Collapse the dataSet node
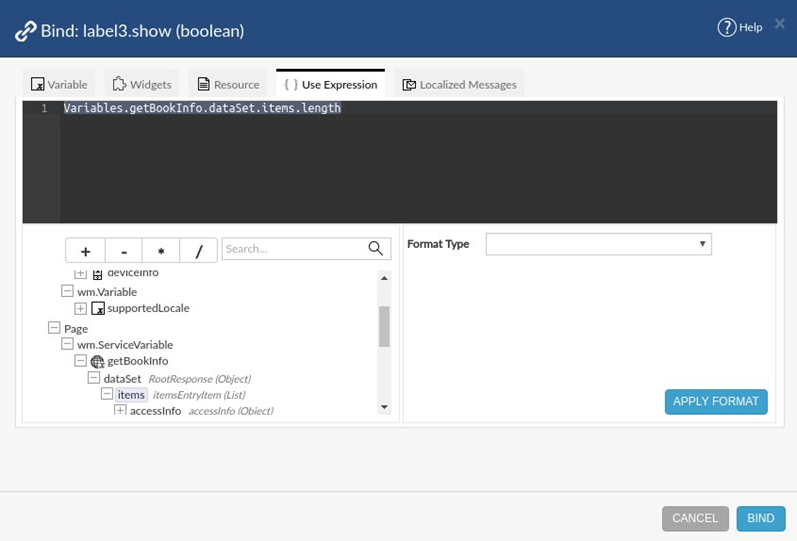The image size is (797, 541). coord(94,379)
